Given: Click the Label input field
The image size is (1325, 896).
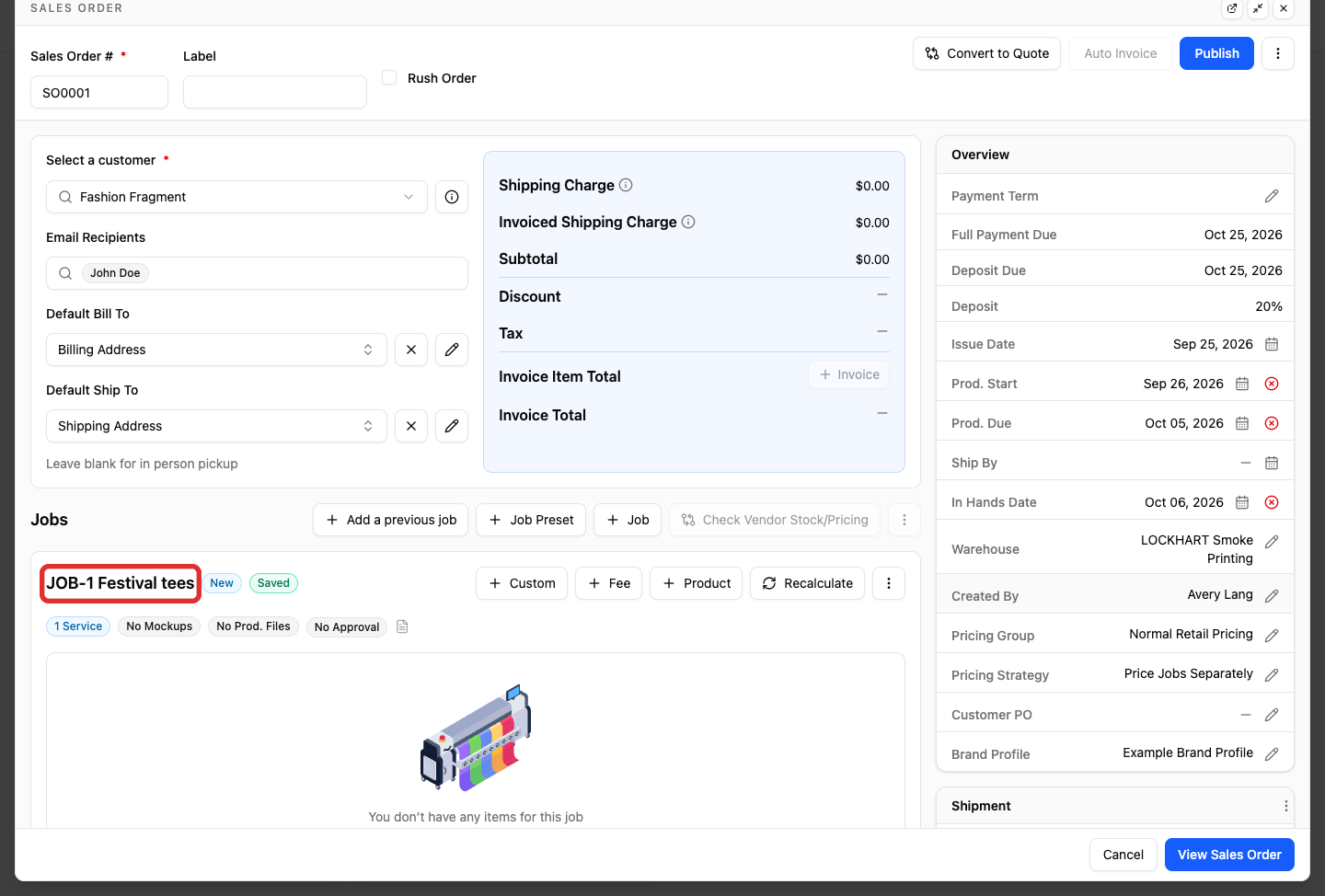Looking at the screenshot, I should [x=275, y=92].
